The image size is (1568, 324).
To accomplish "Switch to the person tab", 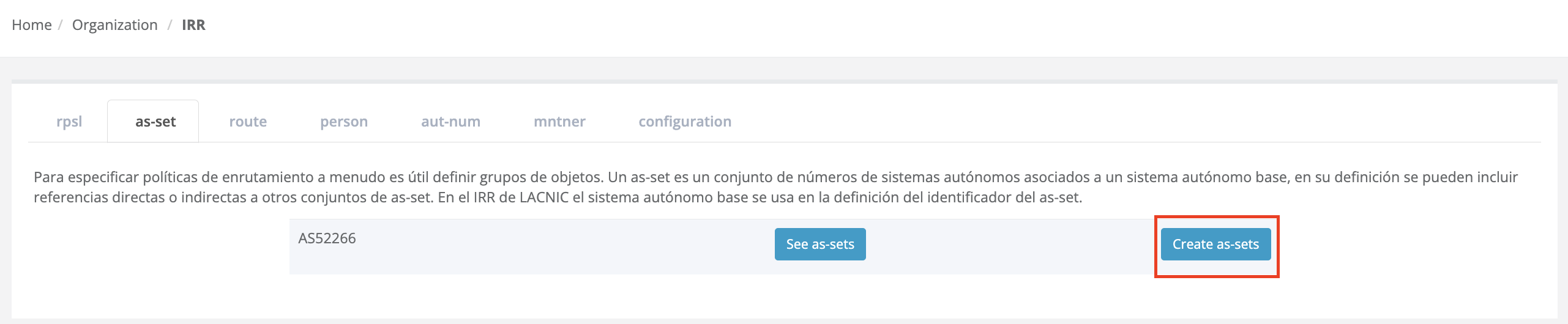I will tap(344, 122).
